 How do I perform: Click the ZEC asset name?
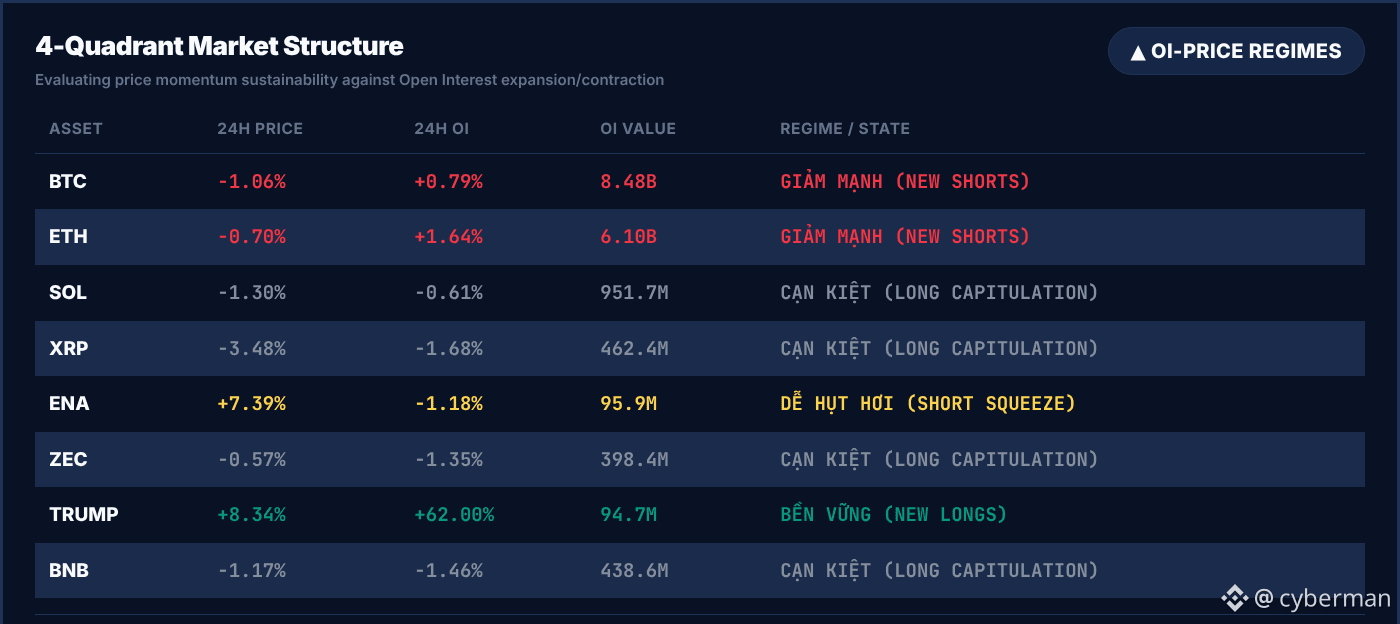[x=68, y=459]
